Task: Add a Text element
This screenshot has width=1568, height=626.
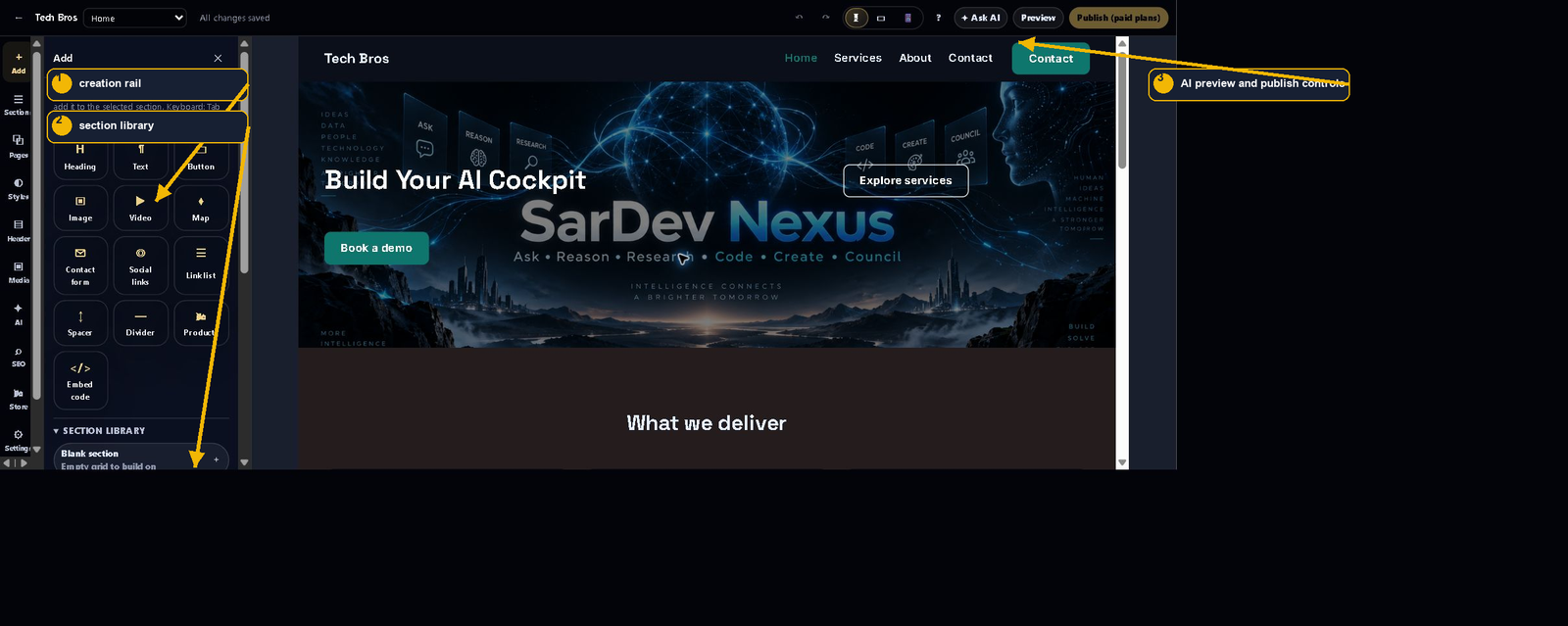Action: click(x=140, y=158)
